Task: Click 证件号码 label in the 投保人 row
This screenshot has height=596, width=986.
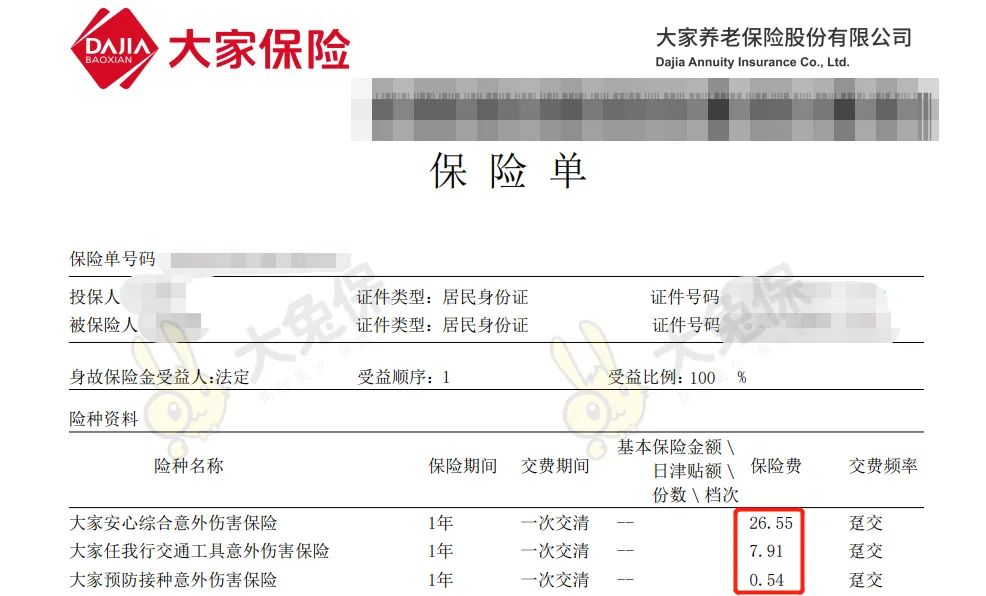Action: coord(685,297)
